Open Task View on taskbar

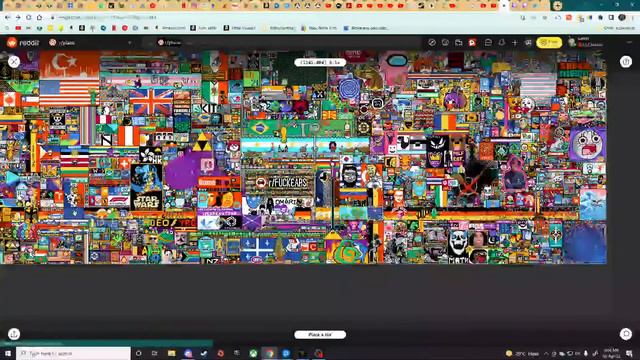(x=155, y=353)
